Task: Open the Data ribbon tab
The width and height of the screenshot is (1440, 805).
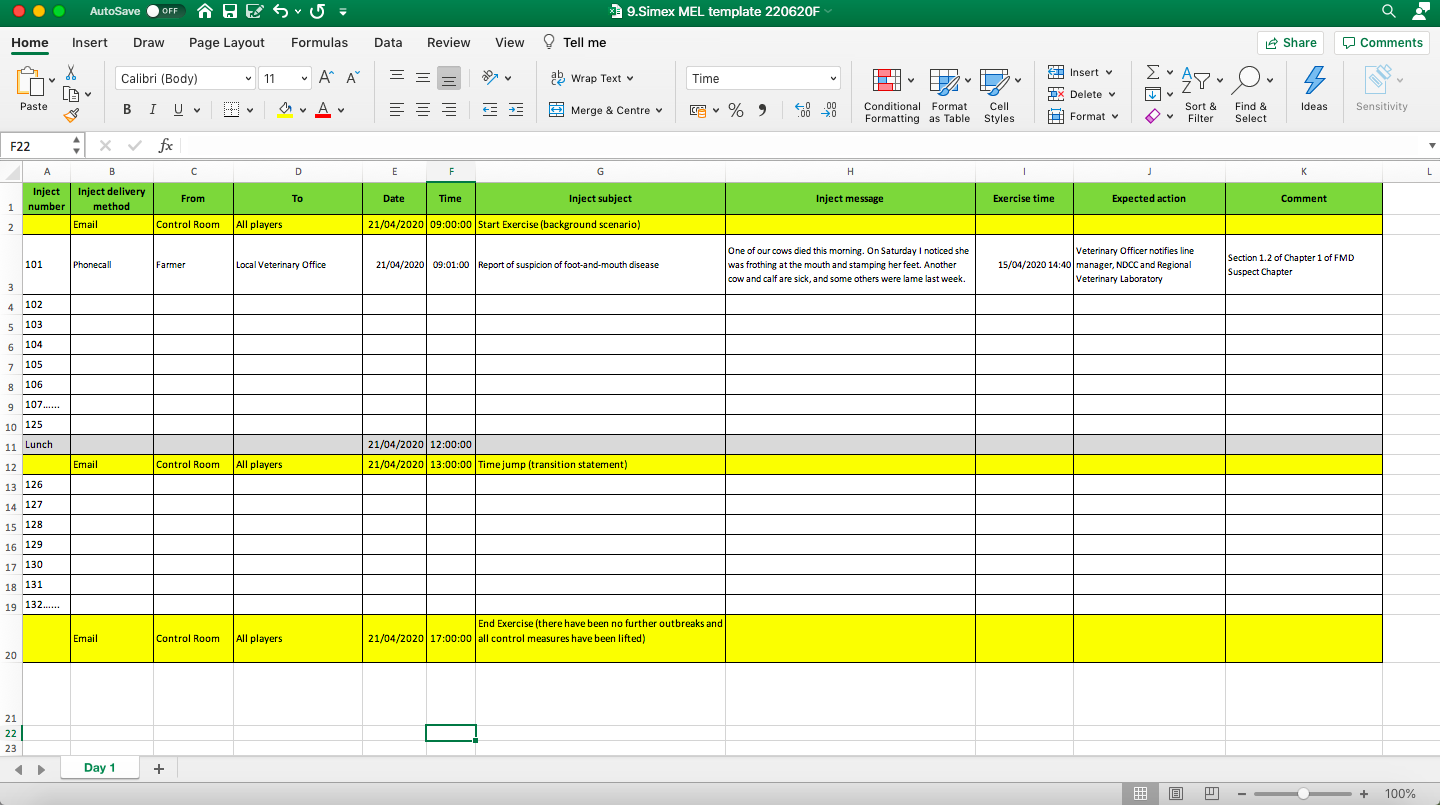Action: (x=388, y=42)
